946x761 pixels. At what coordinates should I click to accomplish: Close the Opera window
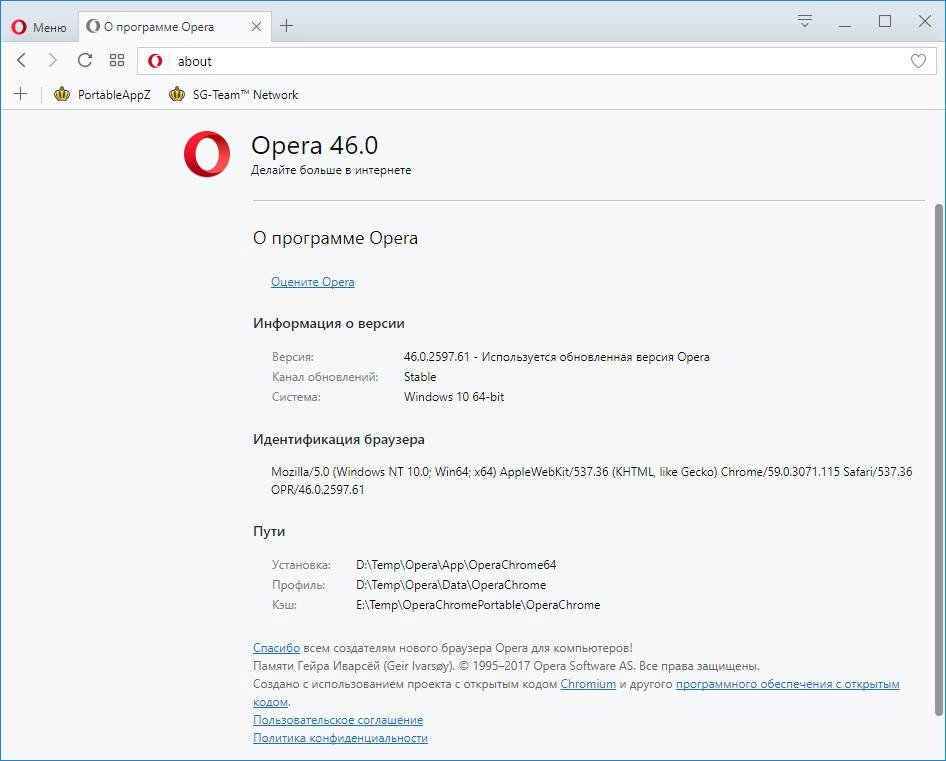pyautogui.click(x=924, y=21)
